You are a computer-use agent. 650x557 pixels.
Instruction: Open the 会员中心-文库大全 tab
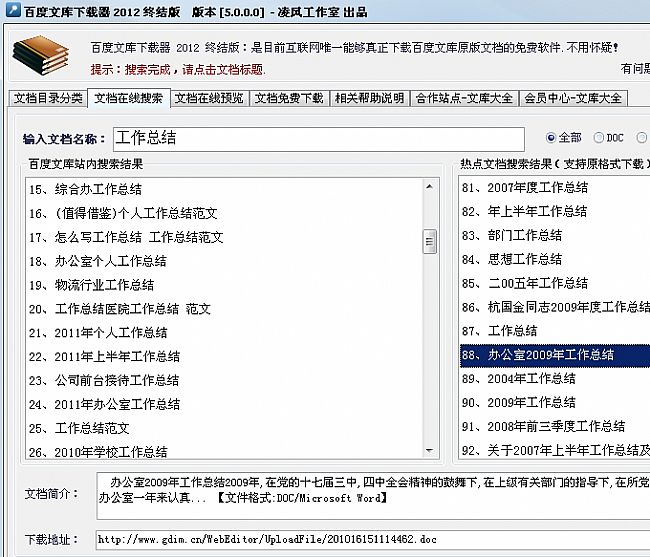573,98
